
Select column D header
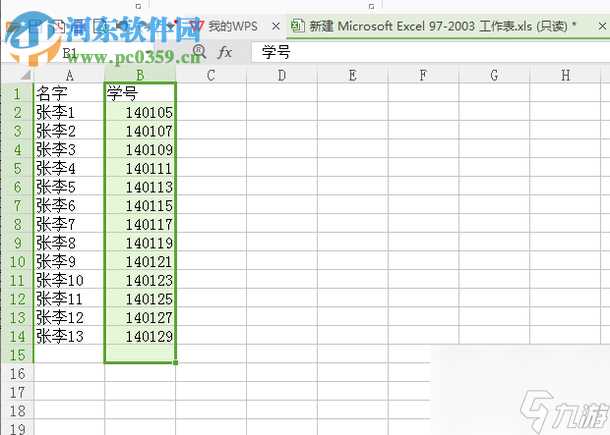pyautogui.click(x=282, y=74)
